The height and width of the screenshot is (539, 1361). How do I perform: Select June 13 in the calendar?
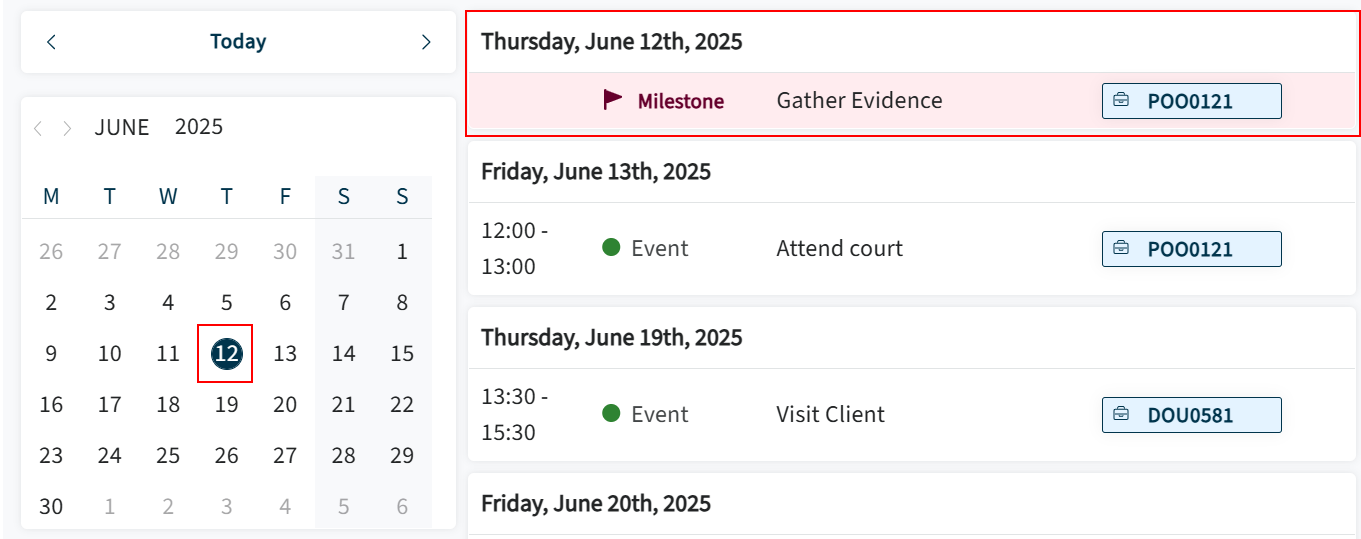(285, 353)
